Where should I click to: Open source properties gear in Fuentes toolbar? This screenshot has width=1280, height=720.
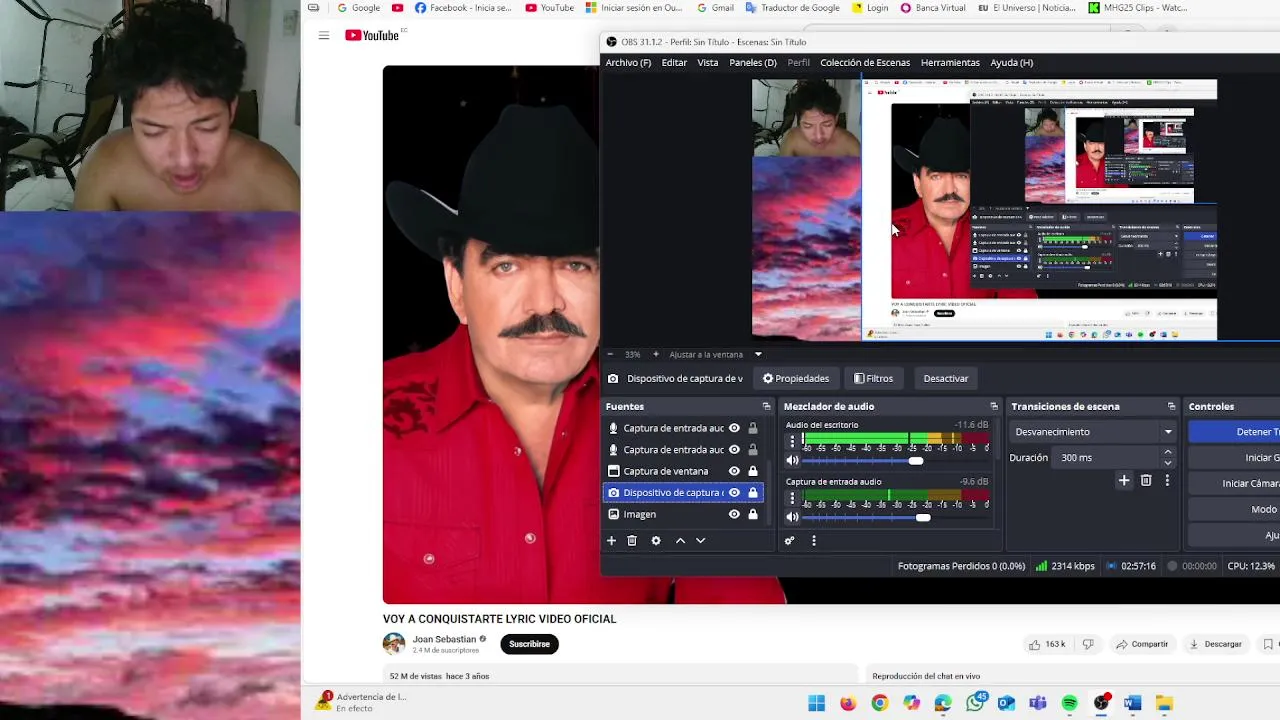point(656,540)
